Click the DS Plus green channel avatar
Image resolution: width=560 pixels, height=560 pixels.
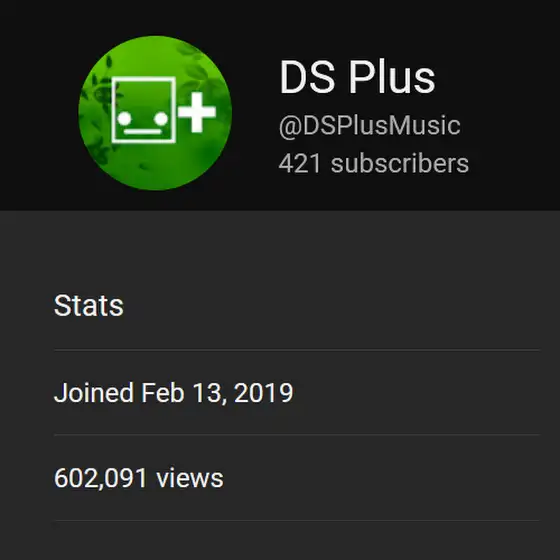point(155,113)
